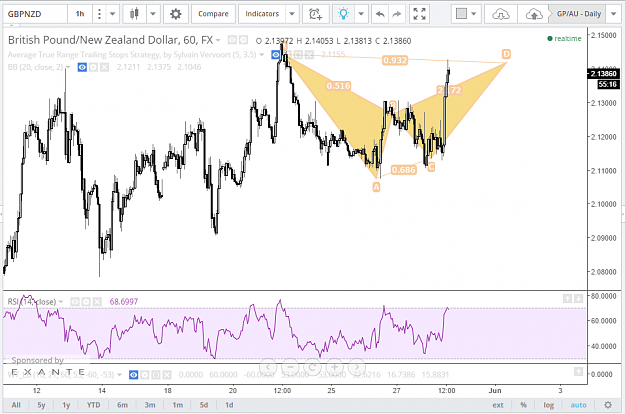
Task: Toggle visibility eye of main GBPNZD series
Action: (x=232, y=40)
